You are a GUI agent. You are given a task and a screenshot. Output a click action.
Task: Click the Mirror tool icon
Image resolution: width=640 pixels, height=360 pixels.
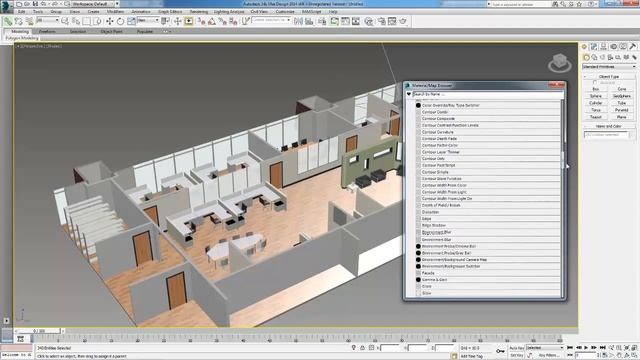pos(298,21)
